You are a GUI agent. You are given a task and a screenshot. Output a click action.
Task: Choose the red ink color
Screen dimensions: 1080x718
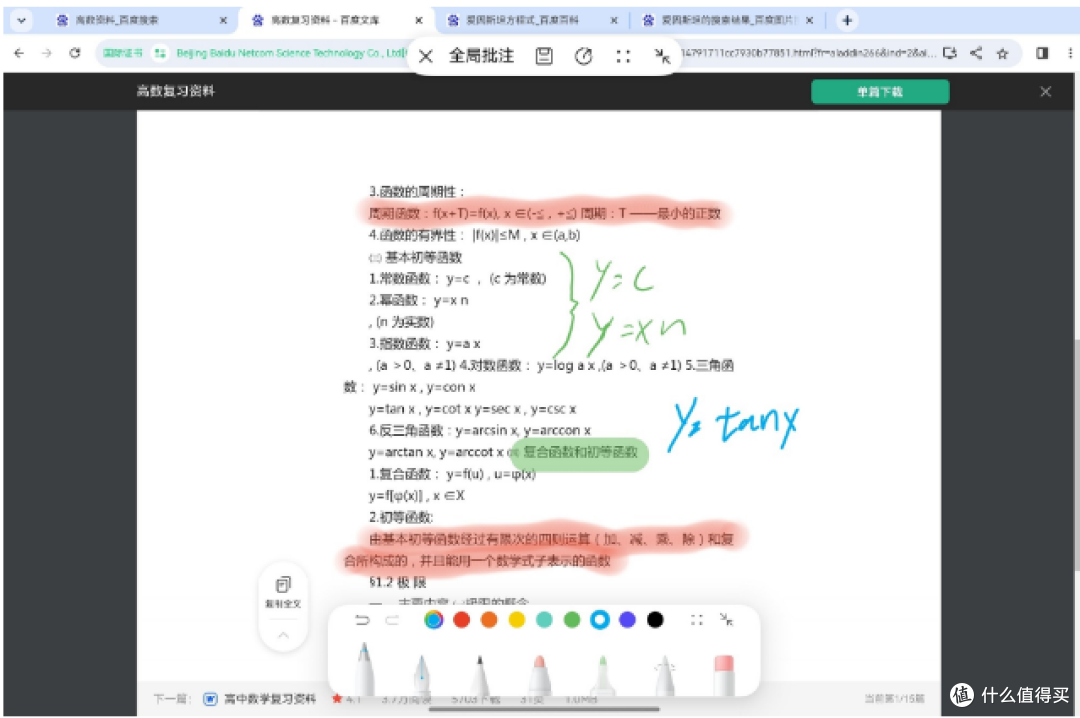coord(461,620)
